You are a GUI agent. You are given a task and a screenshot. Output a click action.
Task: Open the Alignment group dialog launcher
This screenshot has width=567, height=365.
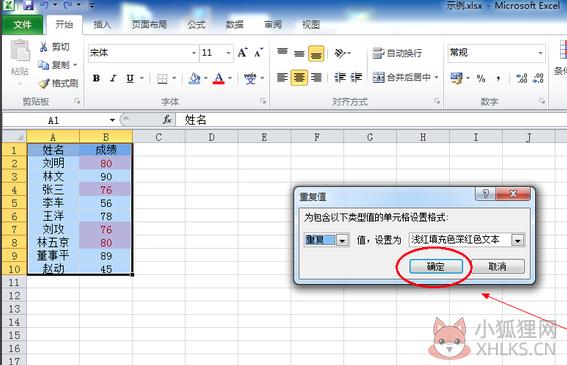pos(437,101)
